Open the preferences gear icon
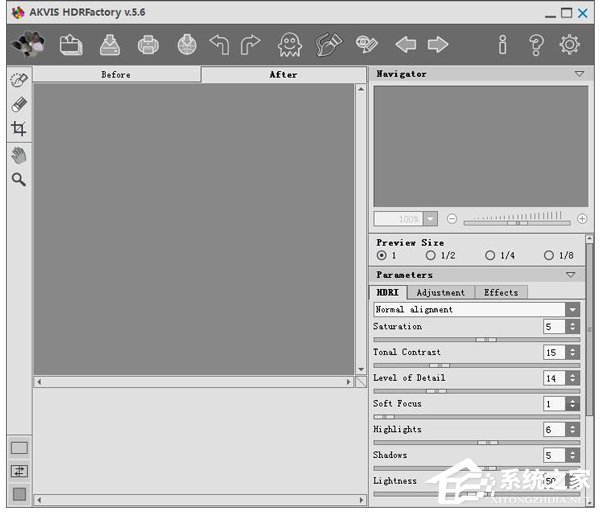600x513 pixels. tap(569, 44)
